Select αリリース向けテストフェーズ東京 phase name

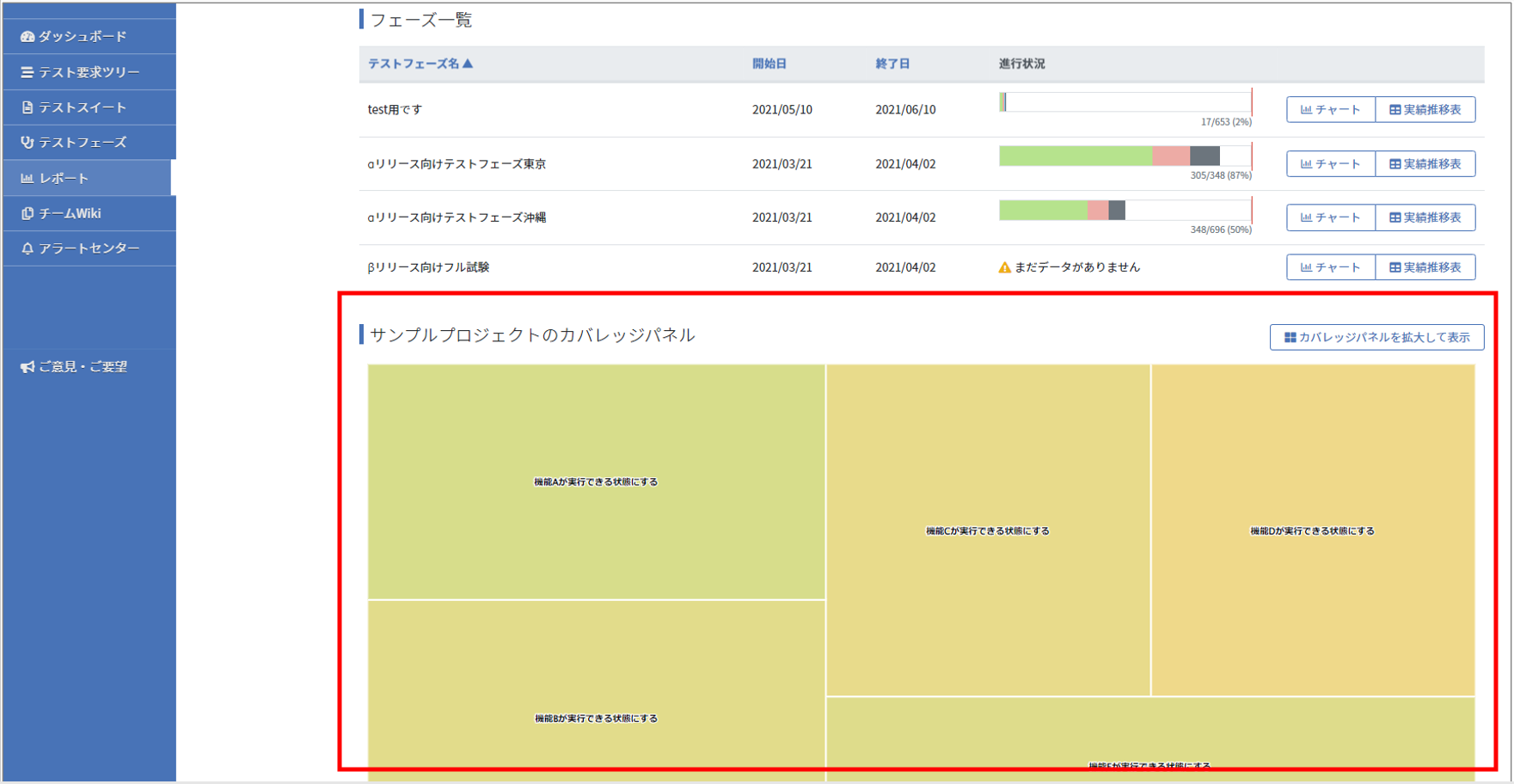457,164
